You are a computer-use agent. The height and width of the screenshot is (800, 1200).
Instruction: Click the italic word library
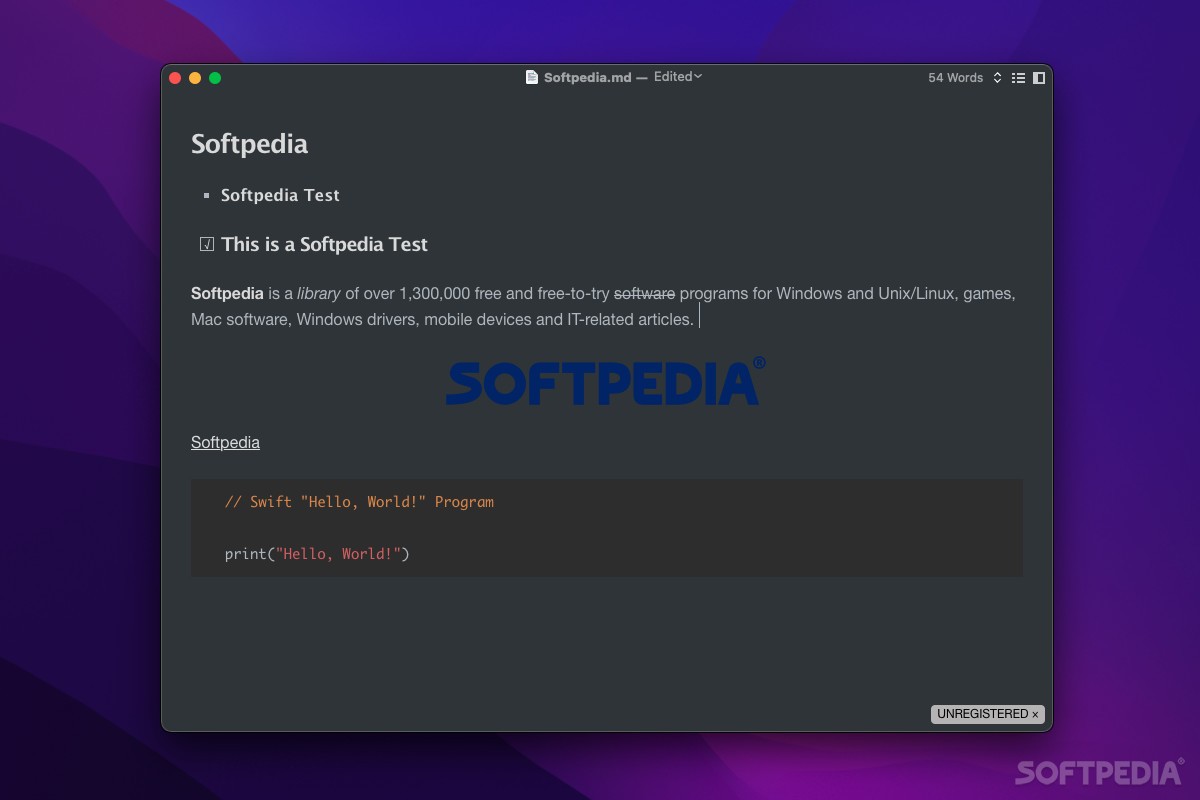click(319, 294)
